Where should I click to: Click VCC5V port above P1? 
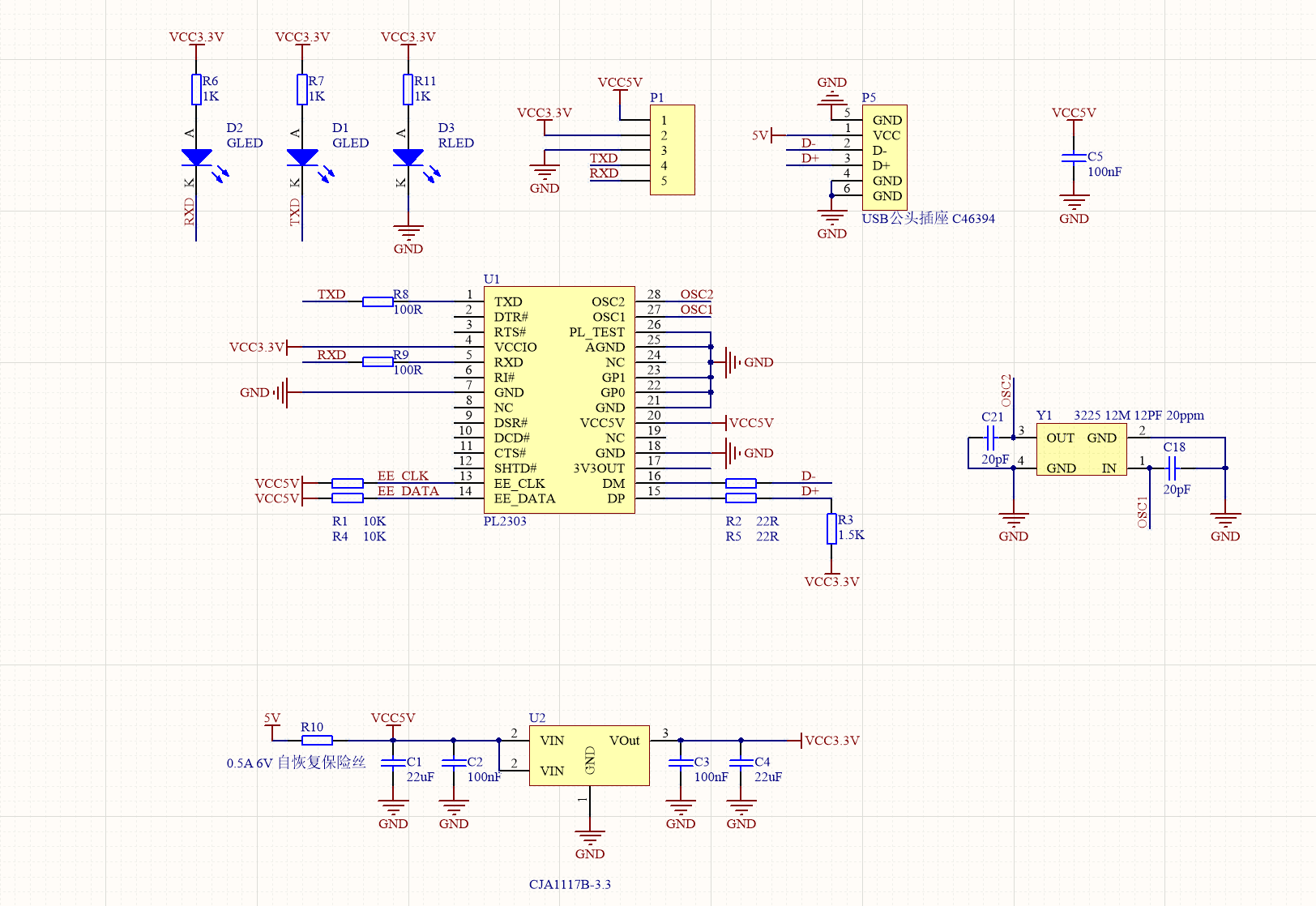click(x=620, y=89)
